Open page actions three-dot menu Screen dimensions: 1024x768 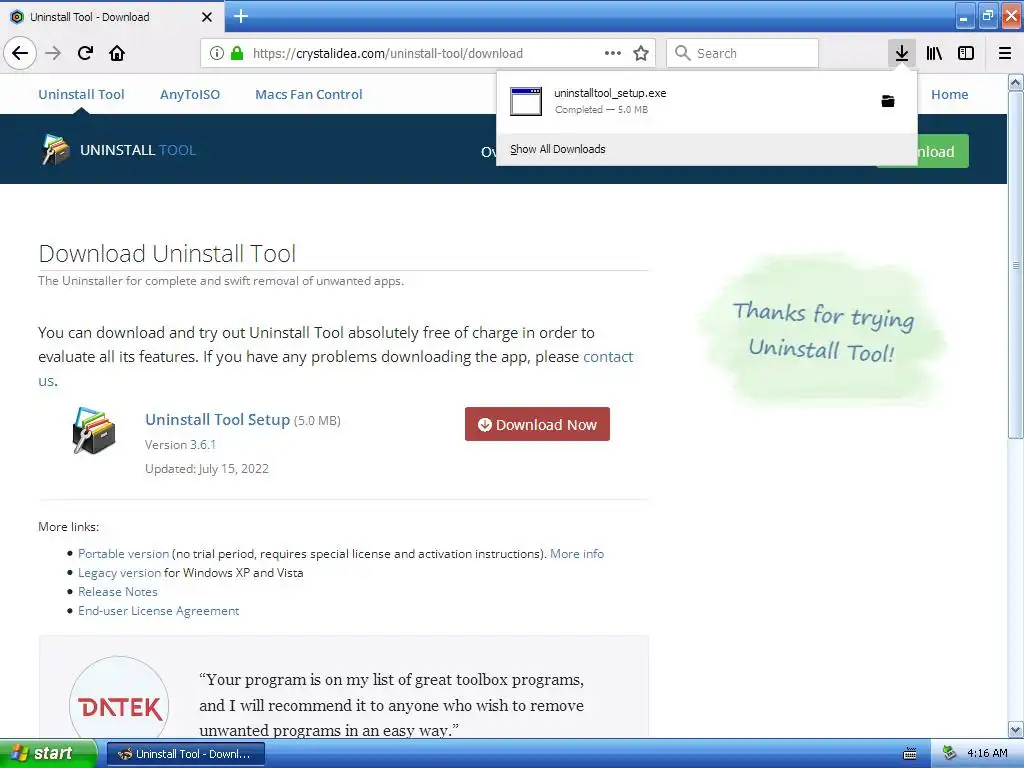click(613, 53)
